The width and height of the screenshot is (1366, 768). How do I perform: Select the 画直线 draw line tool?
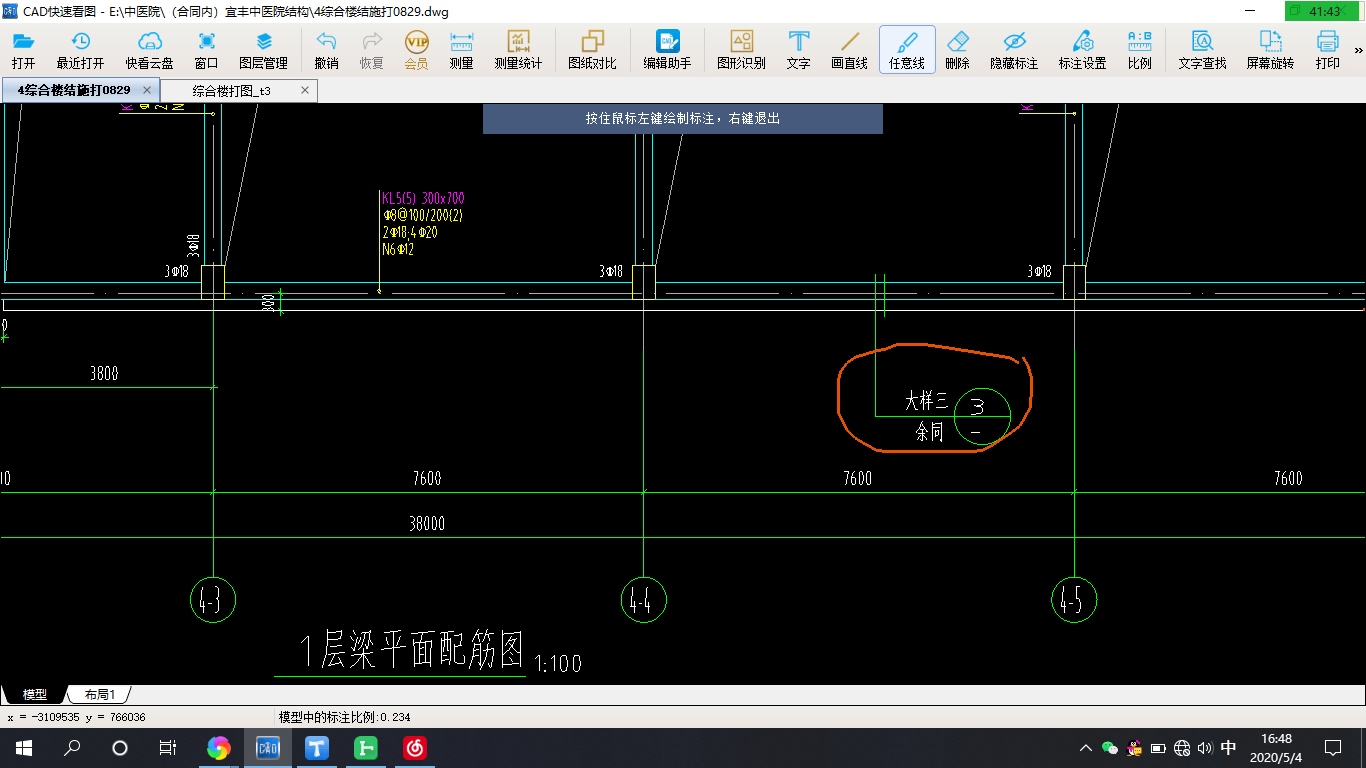pos(850,50)
